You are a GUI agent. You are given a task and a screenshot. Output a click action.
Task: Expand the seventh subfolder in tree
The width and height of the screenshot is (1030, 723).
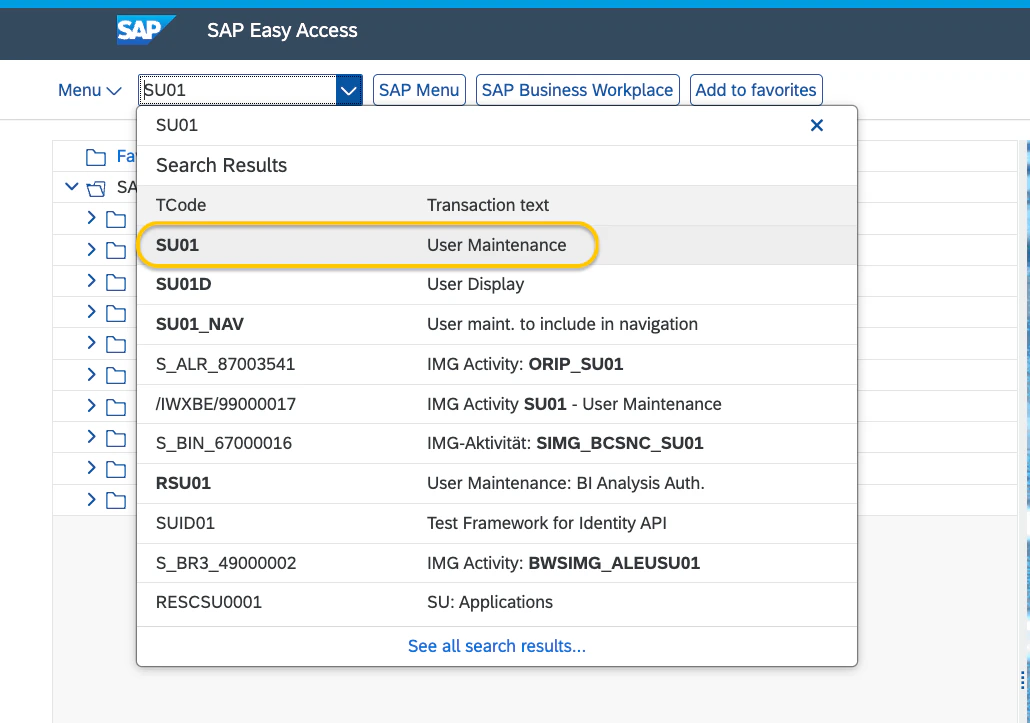click(91, 406)
